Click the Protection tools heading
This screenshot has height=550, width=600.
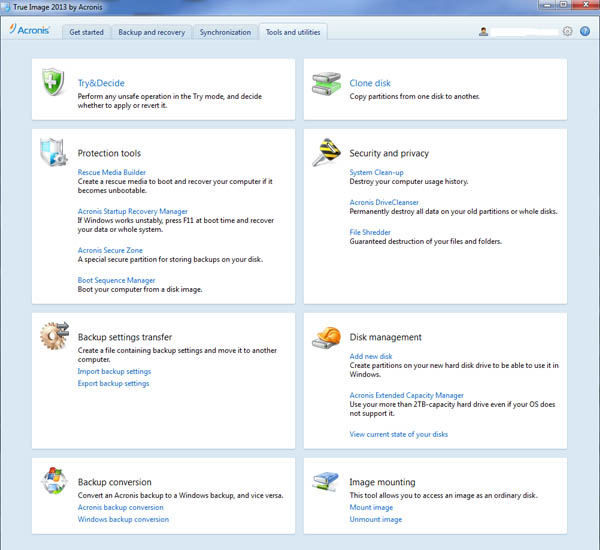[x=109, y=153]
